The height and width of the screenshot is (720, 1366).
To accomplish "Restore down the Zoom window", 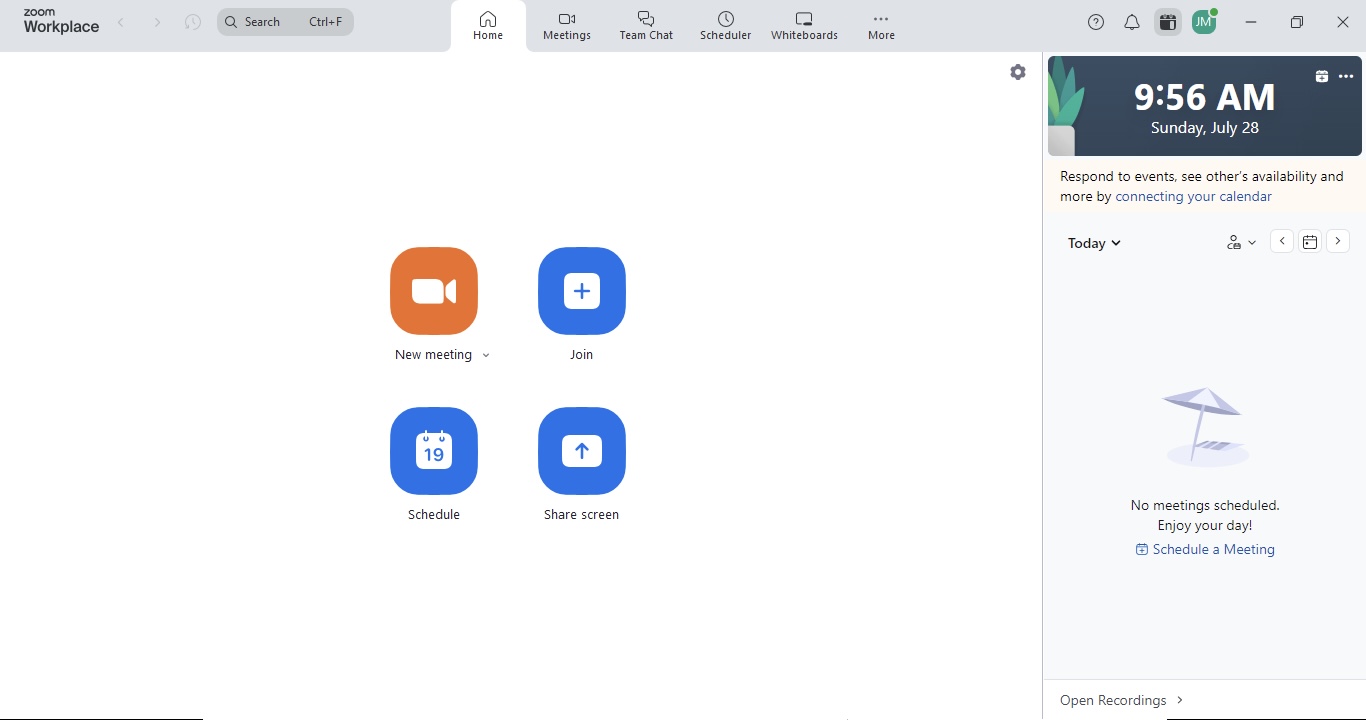I will tap(1297, 22).
